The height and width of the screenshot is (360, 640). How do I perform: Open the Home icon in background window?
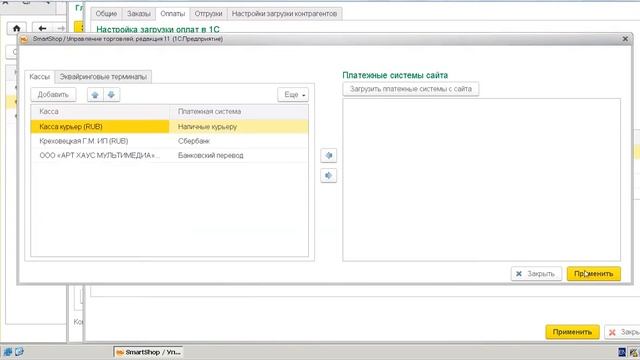pyautogui.click(x=16, y=28)
